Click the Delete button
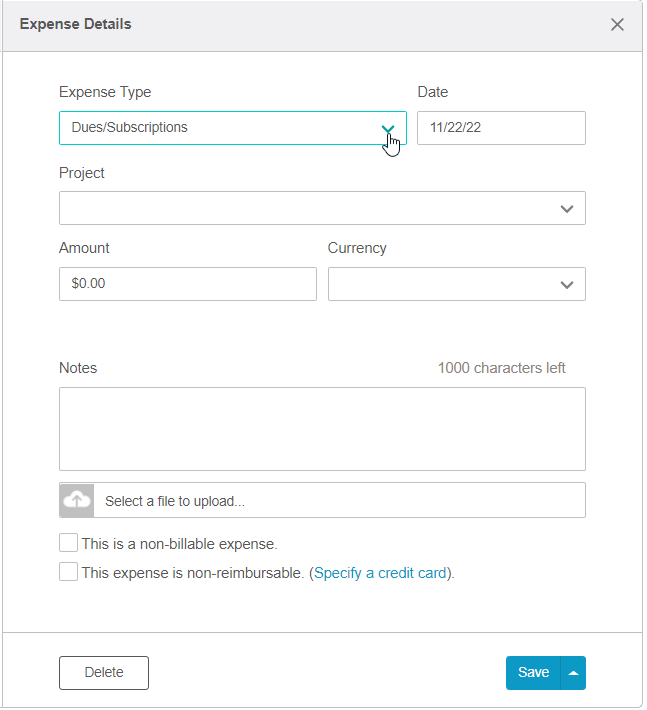647x710 pixels. pyautogui.click(x=104, y=673)
